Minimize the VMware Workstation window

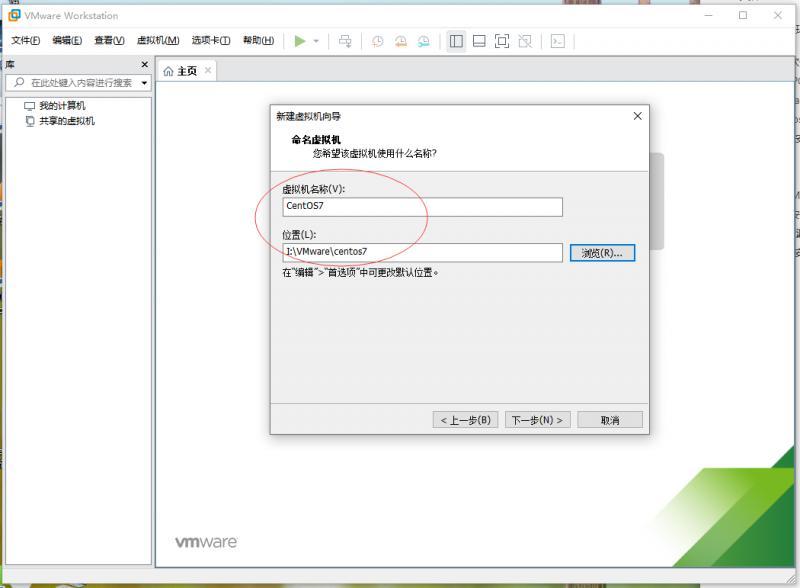(x=709, y=15)
